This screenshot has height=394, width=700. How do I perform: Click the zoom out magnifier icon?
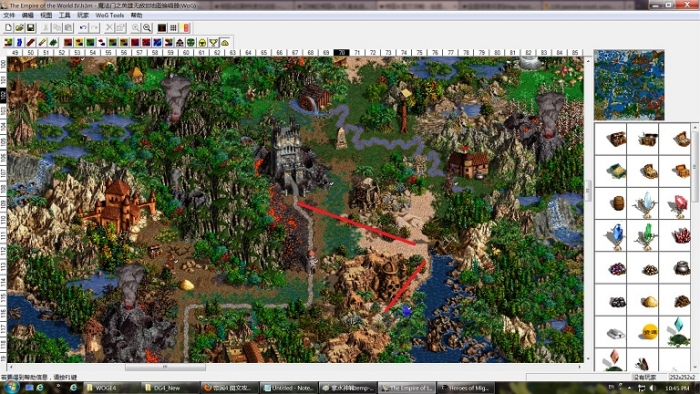147,28
